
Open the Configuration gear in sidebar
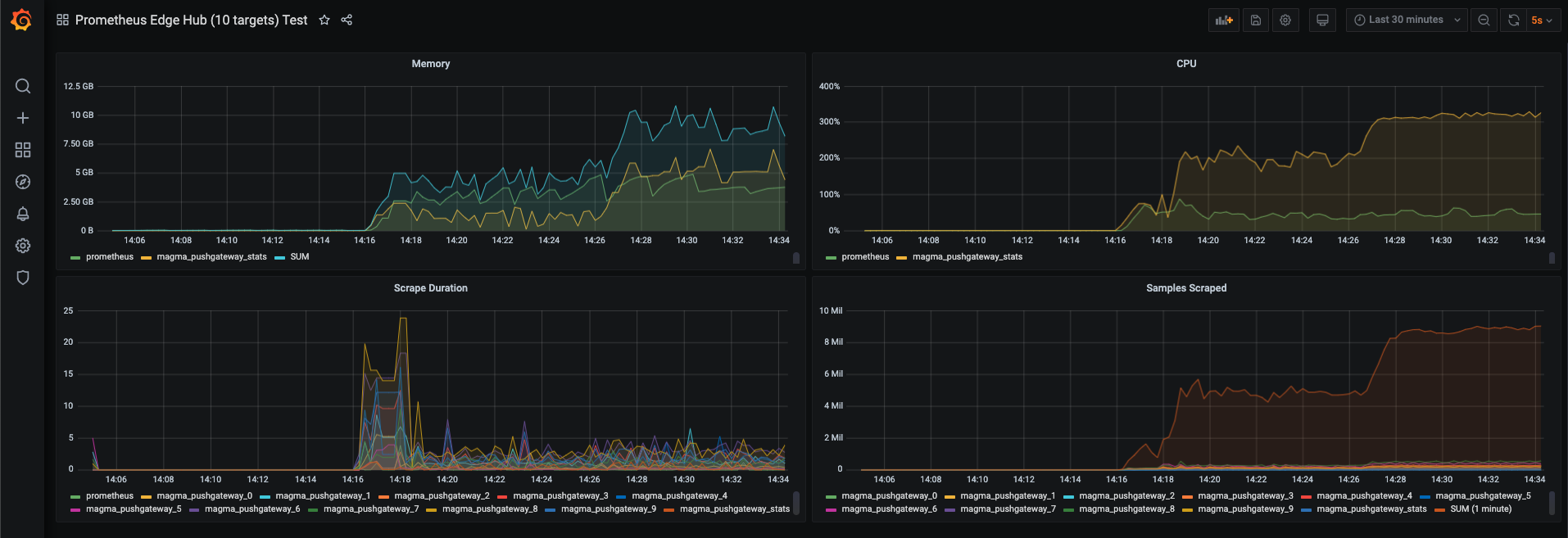tap(23, 246)
